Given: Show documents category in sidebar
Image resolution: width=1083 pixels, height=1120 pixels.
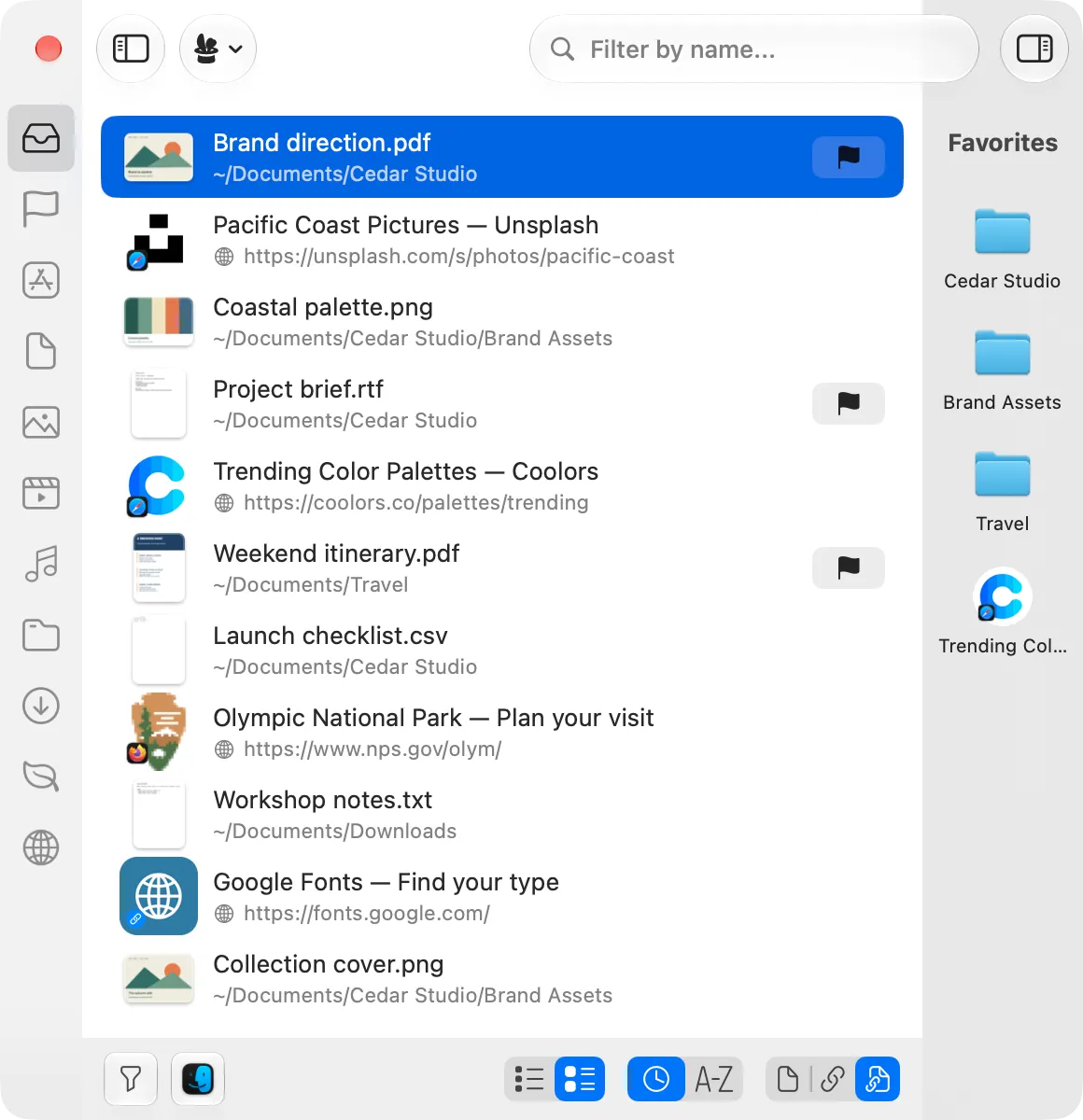Looking at the screenshot, I should coord(41,351).
